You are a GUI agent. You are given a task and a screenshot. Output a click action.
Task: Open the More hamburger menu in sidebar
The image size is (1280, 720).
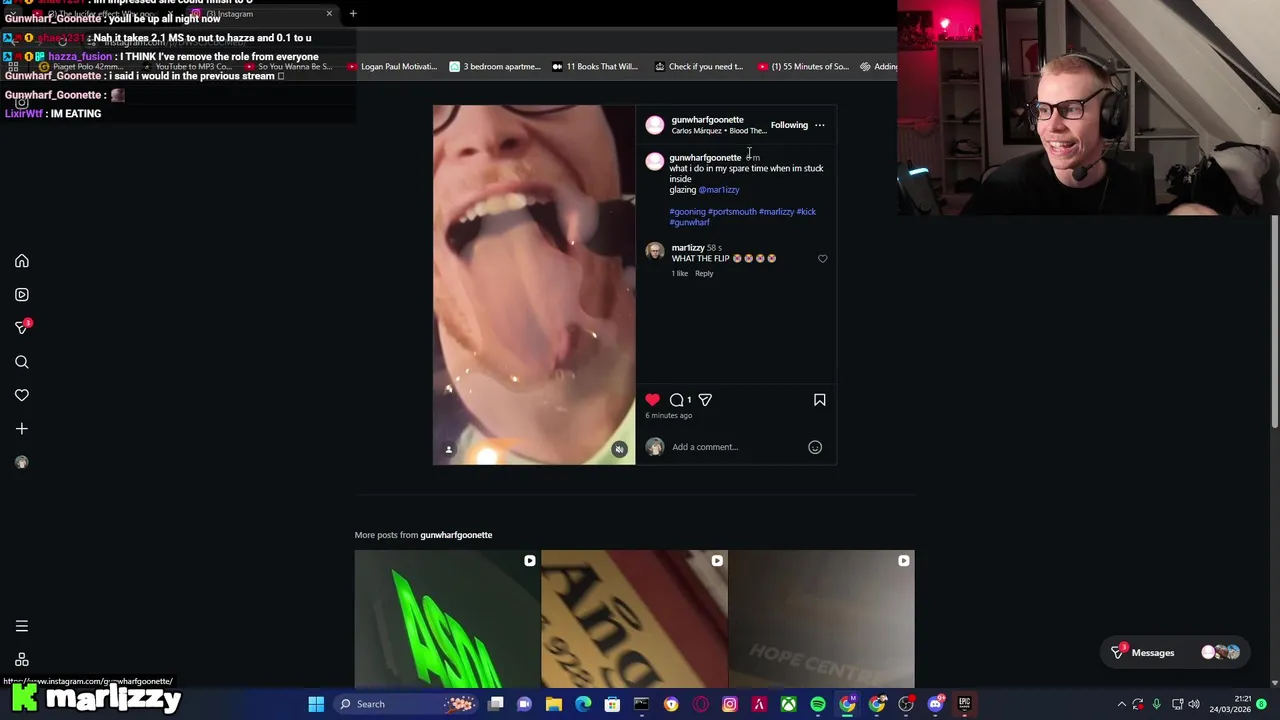coord(22,626)
